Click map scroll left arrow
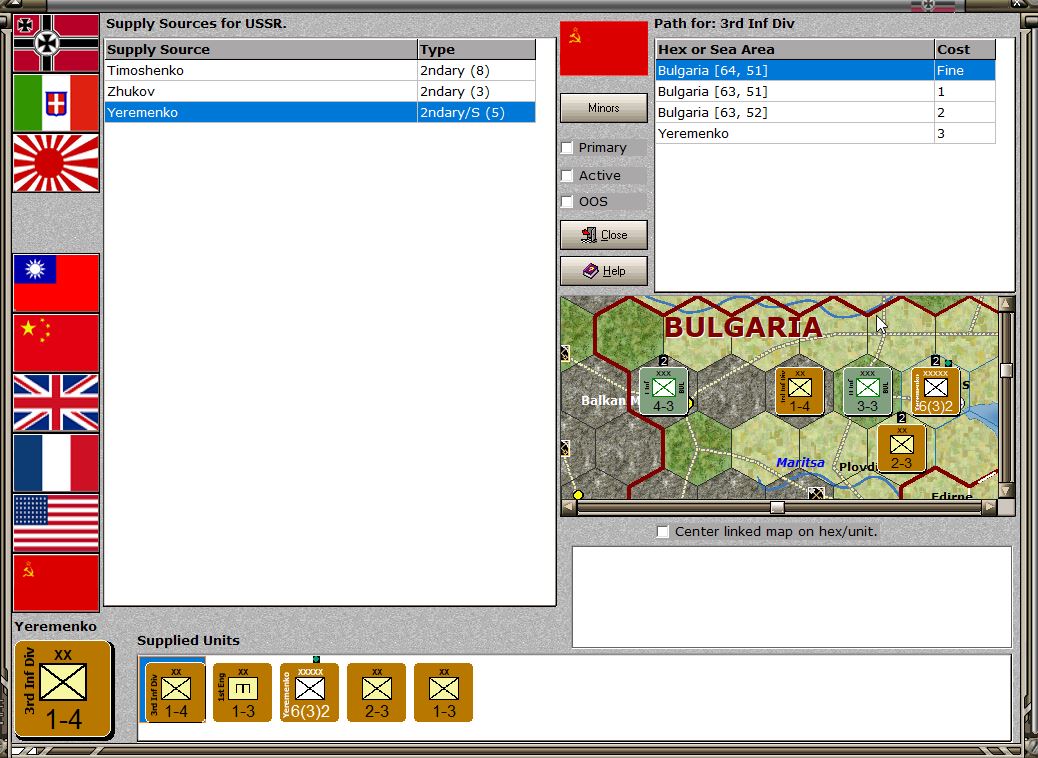 coord(569,508)
